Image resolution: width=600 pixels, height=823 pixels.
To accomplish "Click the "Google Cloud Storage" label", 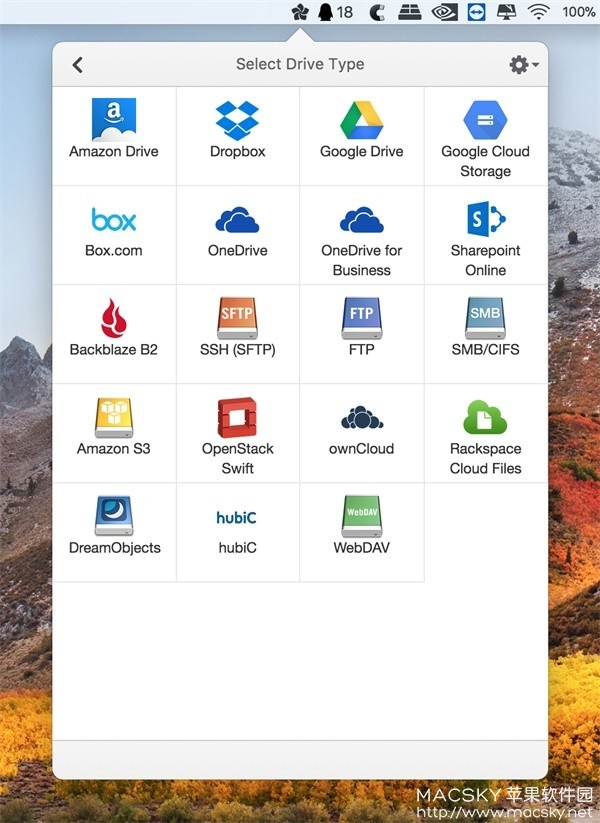I will 486,161.
